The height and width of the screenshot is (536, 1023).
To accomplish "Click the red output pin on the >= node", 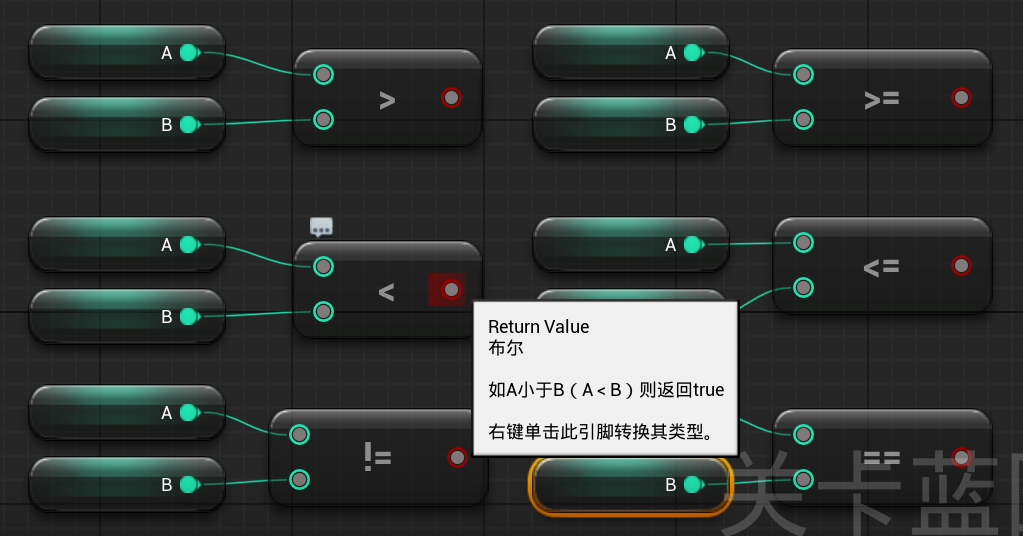I will [961, 97].
